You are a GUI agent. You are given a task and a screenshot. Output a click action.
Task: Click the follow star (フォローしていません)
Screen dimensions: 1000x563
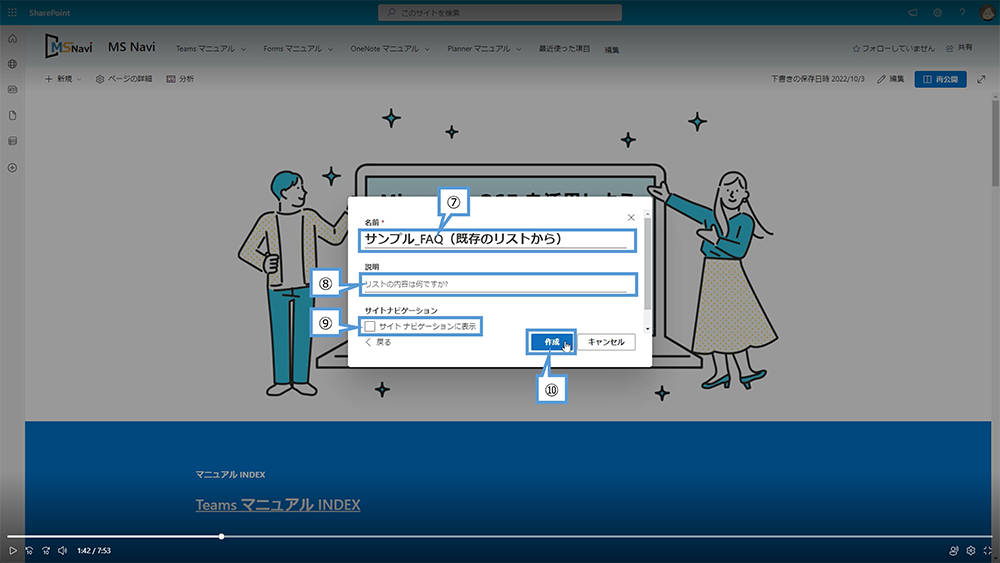click(893, 48)
